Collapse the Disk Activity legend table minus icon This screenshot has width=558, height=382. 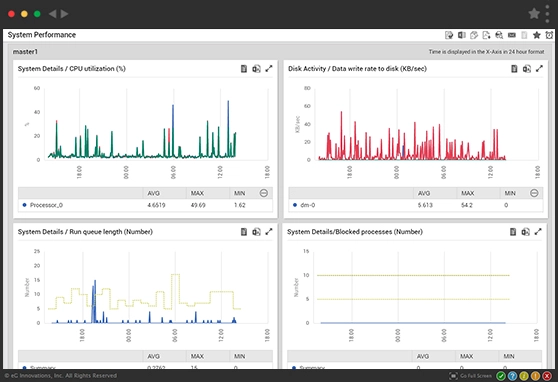(534, 193)
